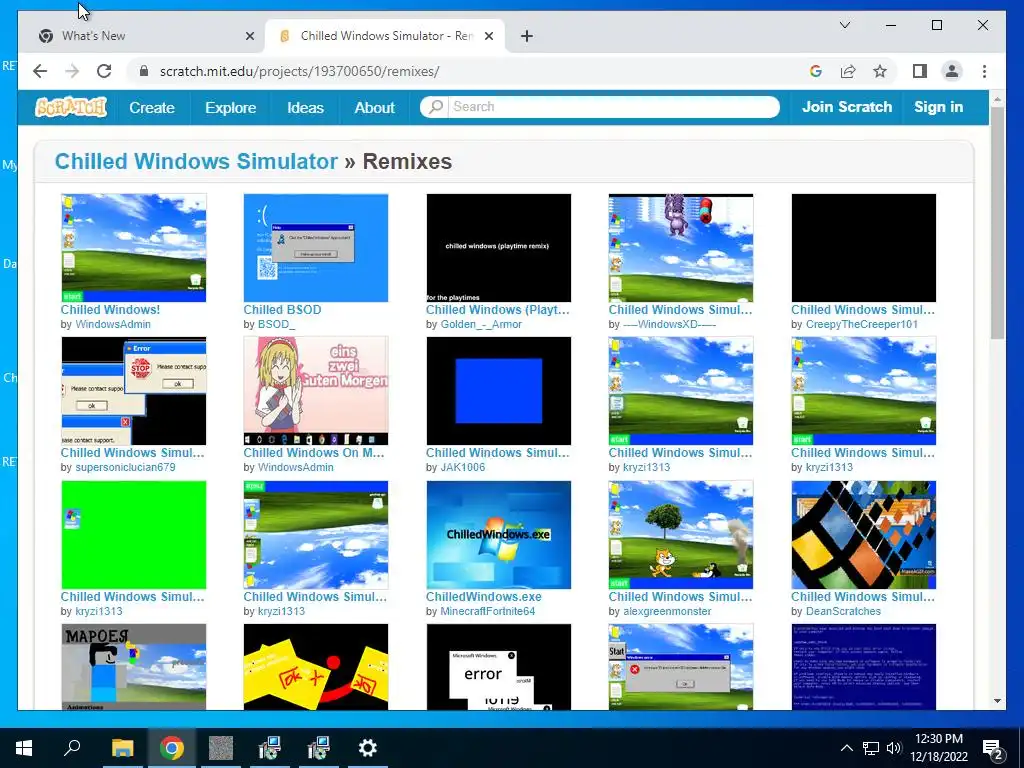Open Chilled Windows On M... title link
Viewport: 1024px width, 768px height.
314,453
